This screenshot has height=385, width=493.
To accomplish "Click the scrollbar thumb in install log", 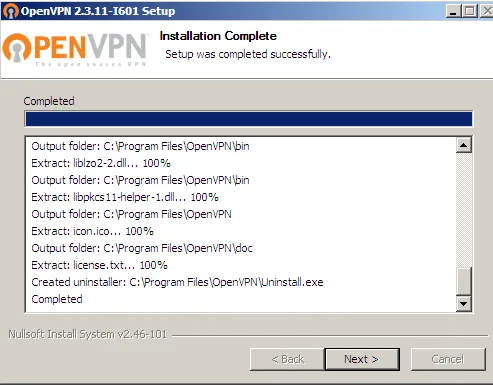I will coord(464,281).
